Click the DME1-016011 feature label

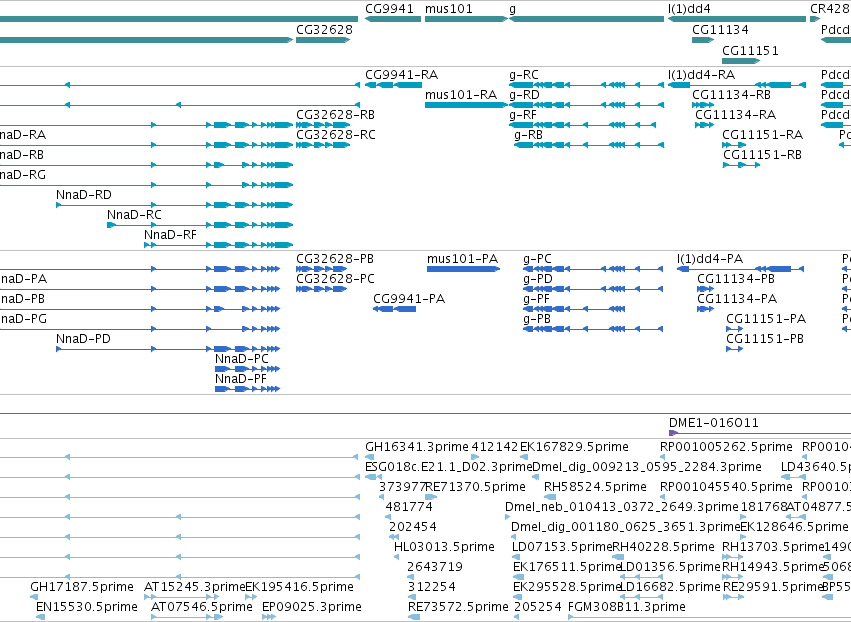713,423
